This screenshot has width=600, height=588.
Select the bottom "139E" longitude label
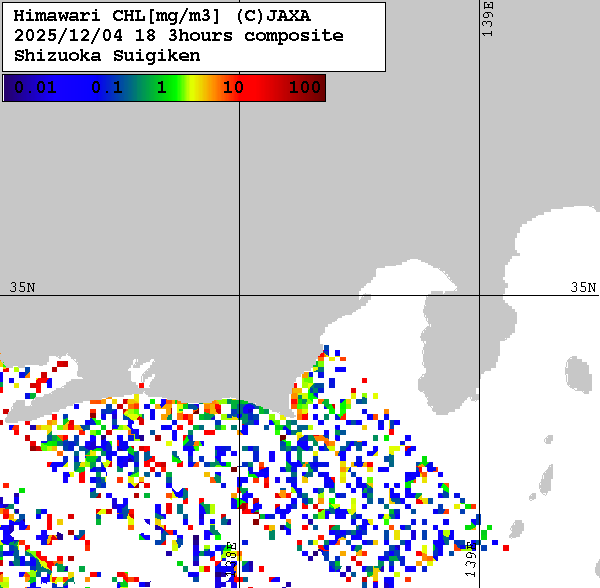coord(471,558)
